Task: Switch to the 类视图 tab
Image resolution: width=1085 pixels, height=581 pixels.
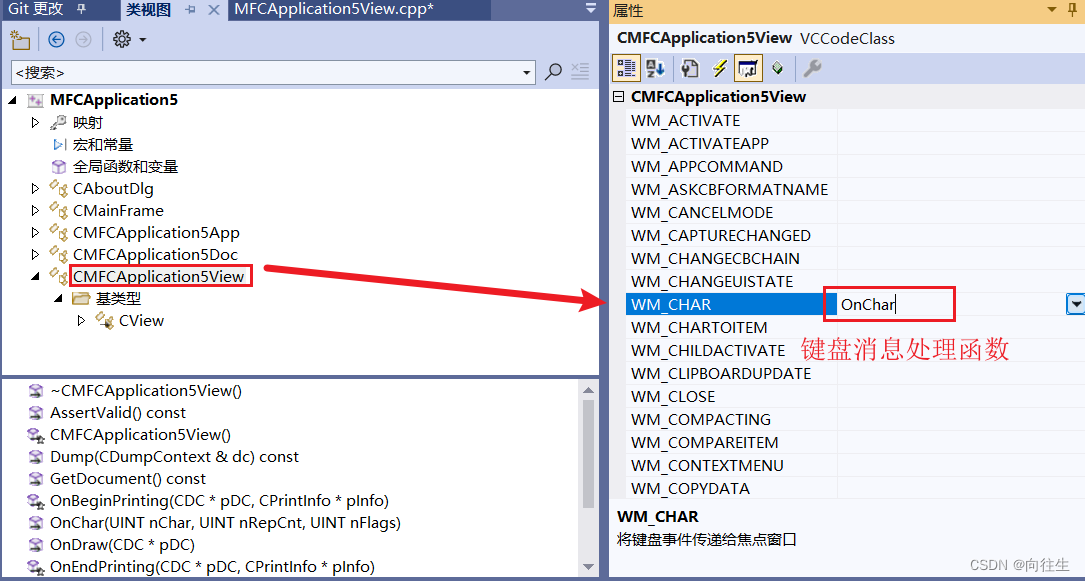Action: pyautogui.click(x=149, y=9)
